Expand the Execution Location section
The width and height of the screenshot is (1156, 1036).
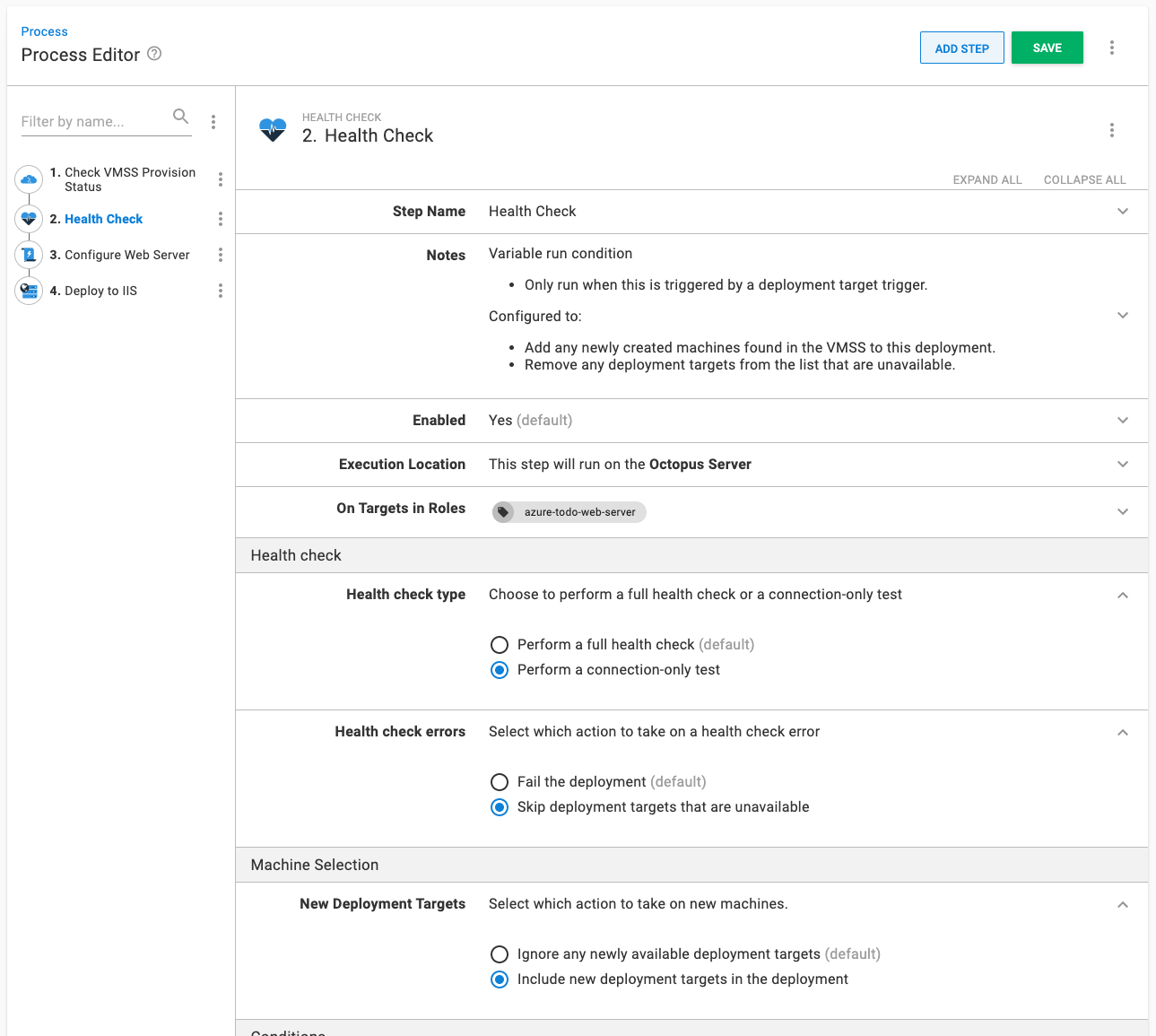pyautogui.click(x=1122, y=465)
